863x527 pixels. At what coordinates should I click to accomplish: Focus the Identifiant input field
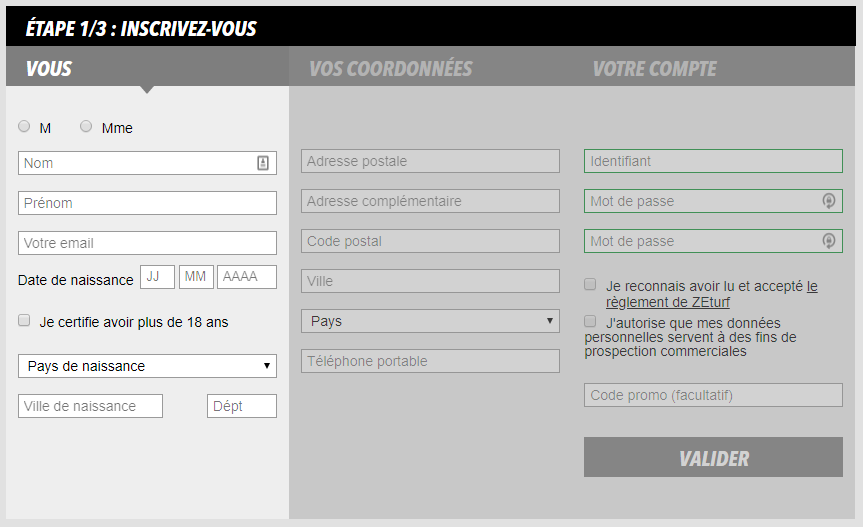[x=713, y=161]
